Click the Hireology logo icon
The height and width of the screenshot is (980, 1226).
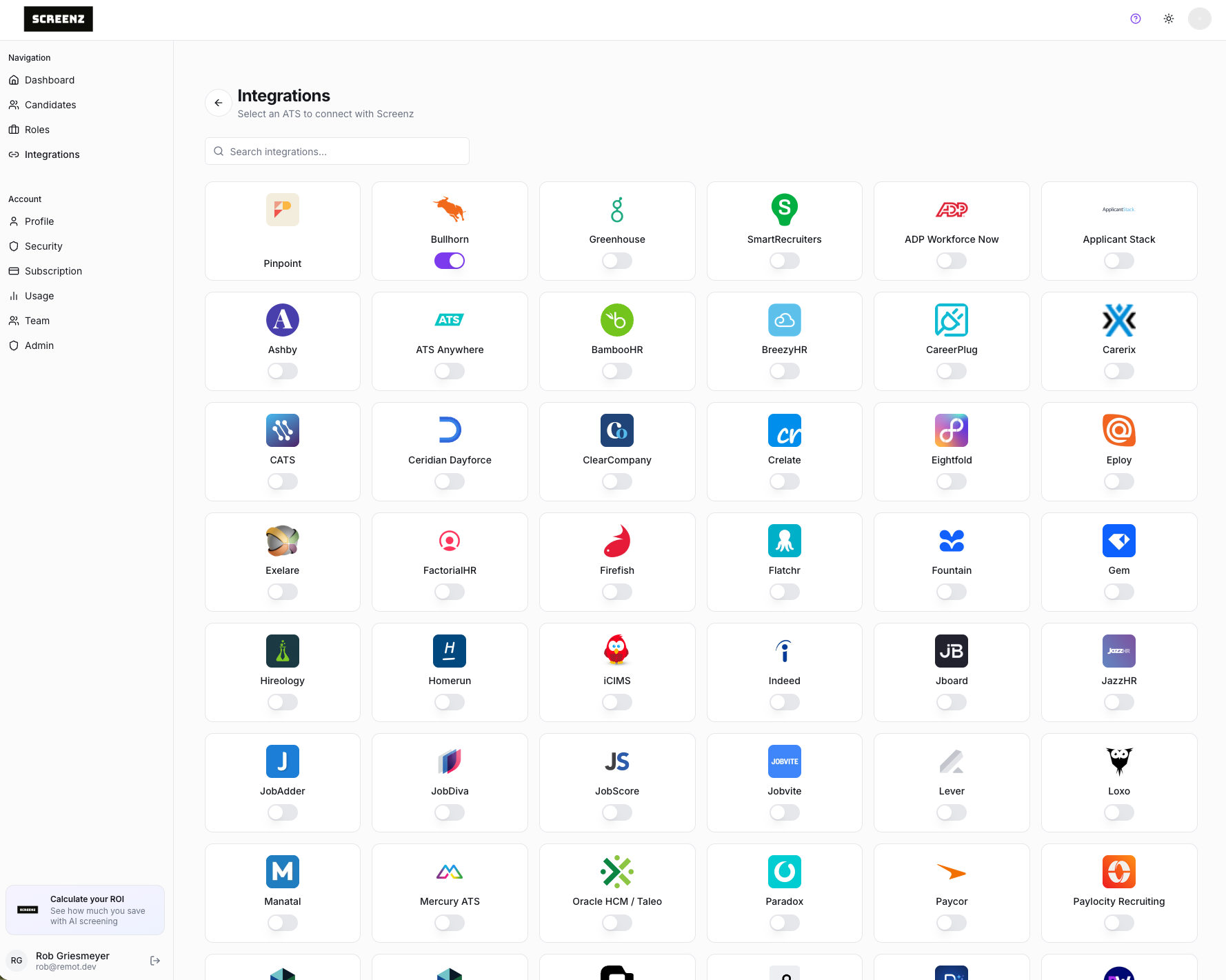pos(283,651)
